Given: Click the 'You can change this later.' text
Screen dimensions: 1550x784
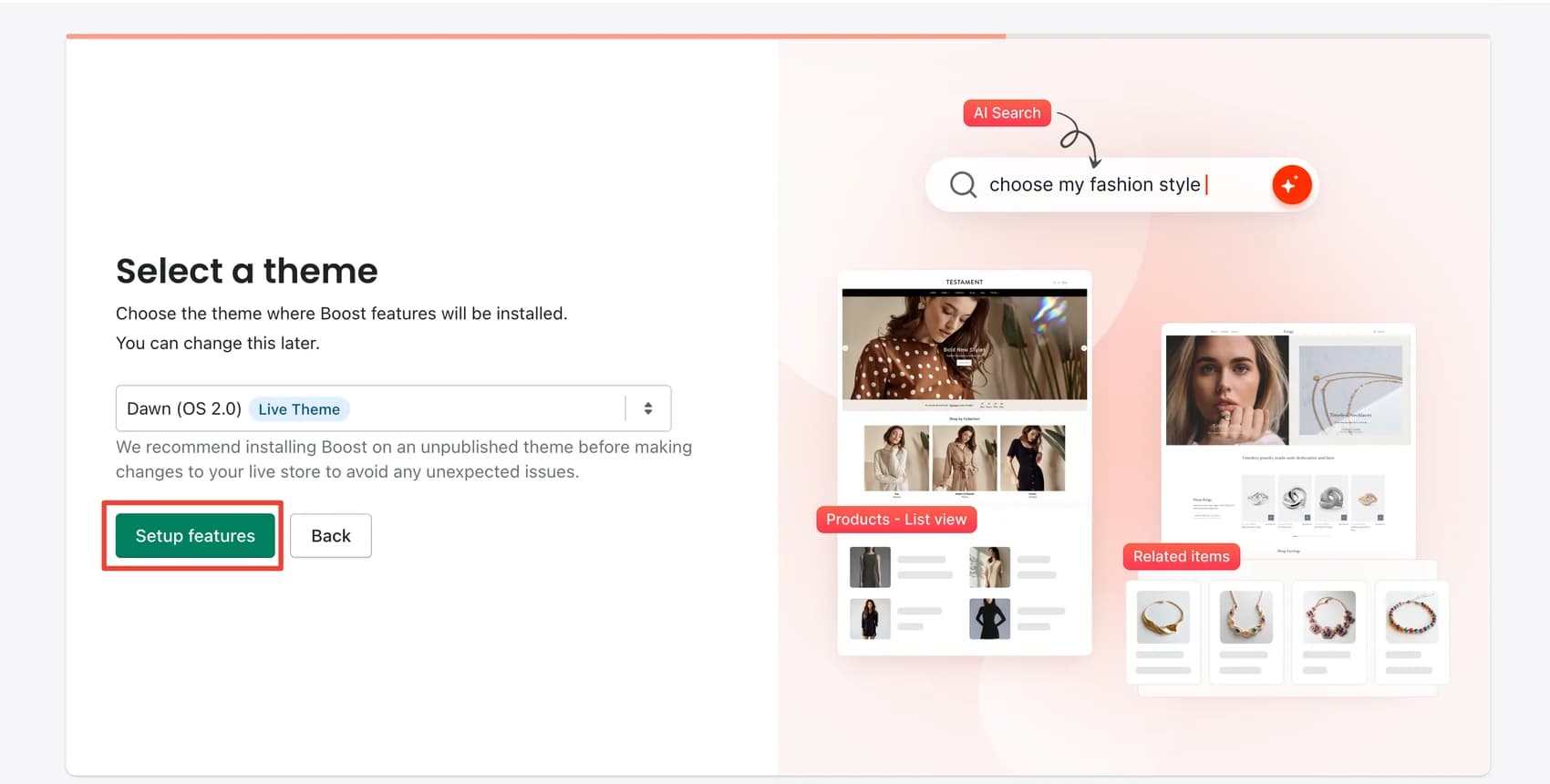Looking at the screenshot, I should [x=218, y=343].
